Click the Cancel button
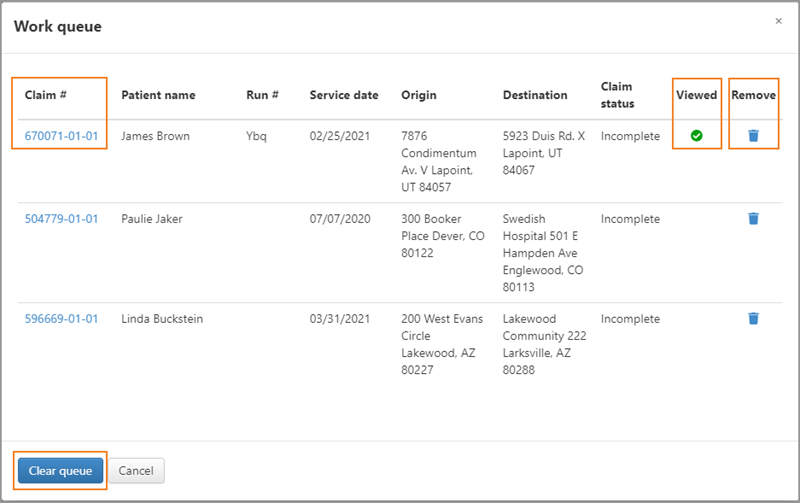The width and height of the screenshot is (800, 503). tap(136, 470)
